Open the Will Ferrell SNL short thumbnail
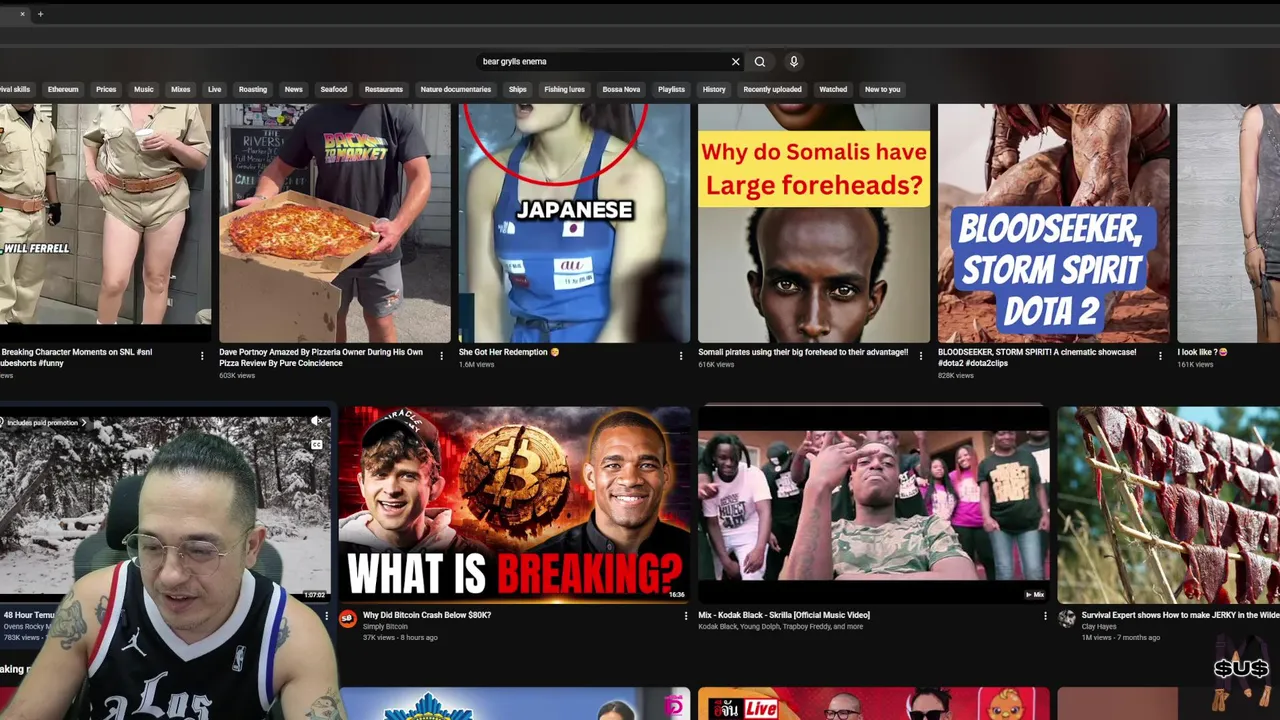 105,222
